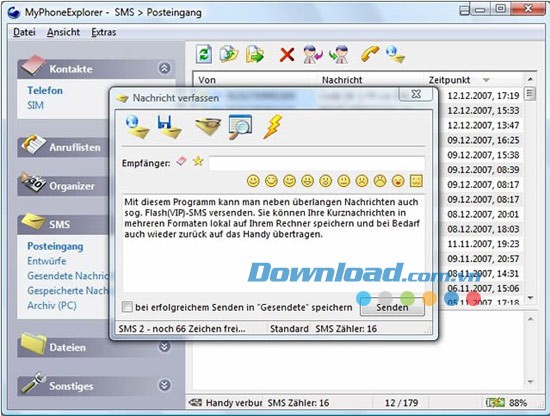550x416 pixels.
Task: Click the SMS envelope sidebar icon
Action: tap(33, 221)
